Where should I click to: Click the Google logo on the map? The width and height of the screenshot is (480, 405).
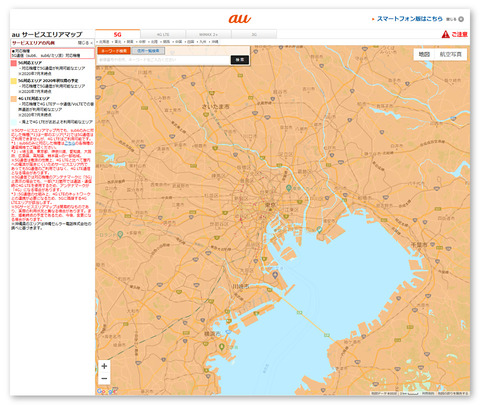[106, 392]
